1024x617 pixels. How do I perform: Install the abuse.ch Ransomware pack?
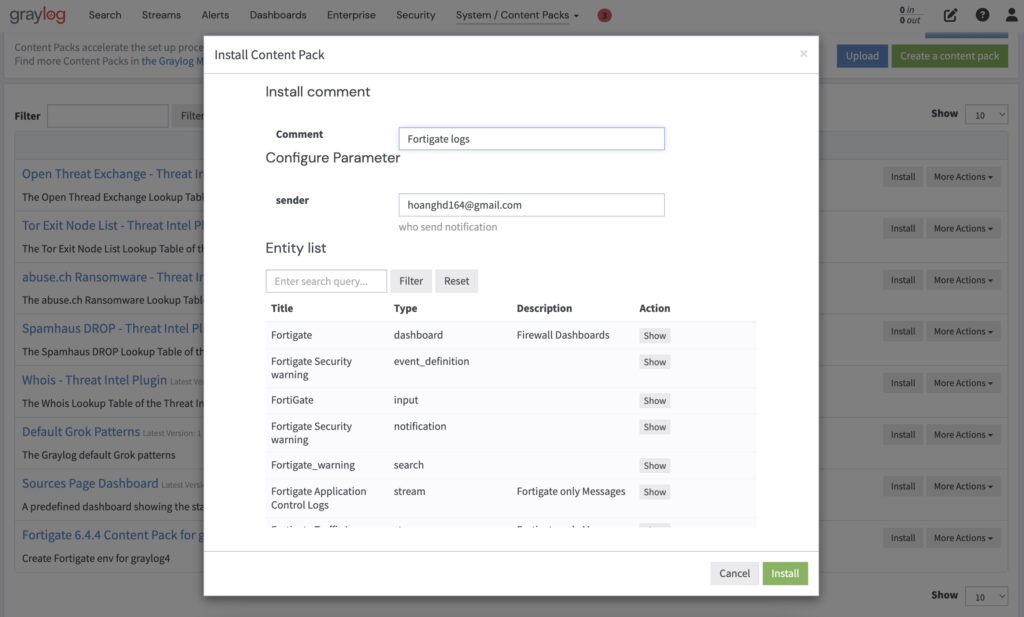903,280
